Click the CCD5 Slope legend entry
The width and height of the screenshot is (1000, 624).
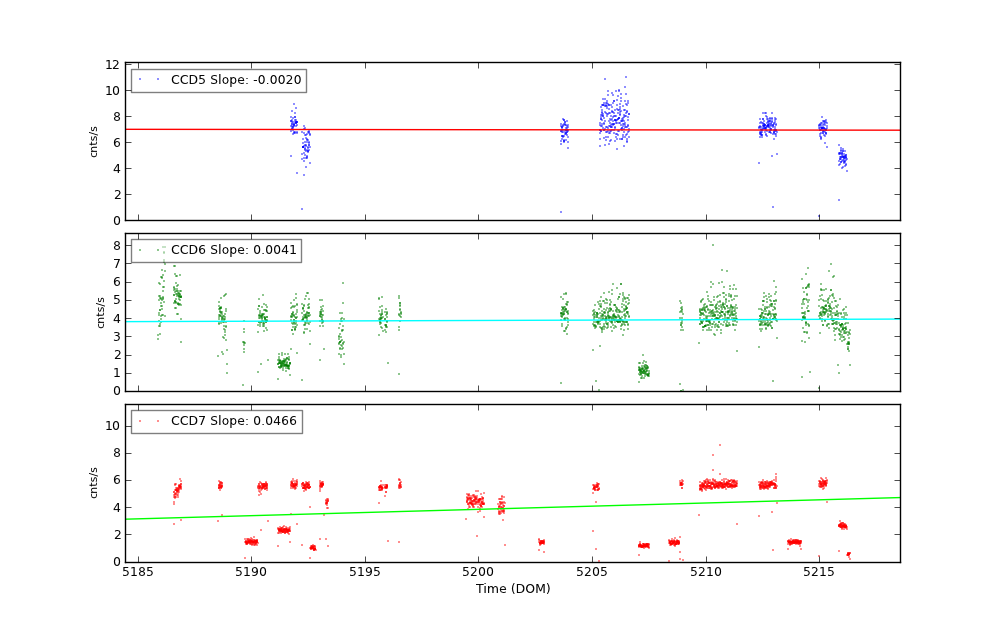(x=235, y=80)
